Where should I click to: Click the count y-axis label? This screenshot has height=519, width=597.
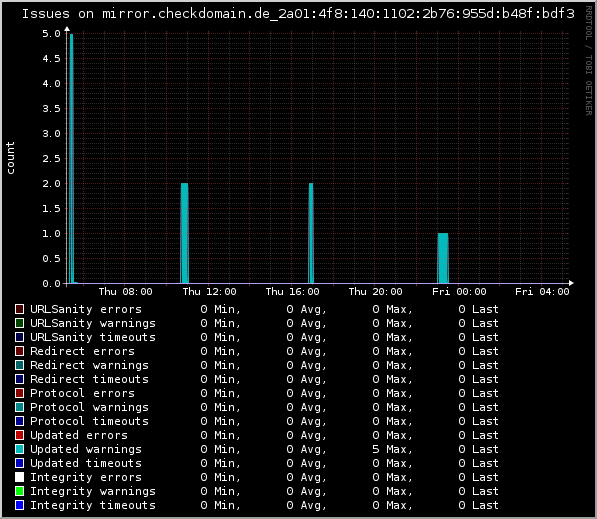click(x=10, y=158)
